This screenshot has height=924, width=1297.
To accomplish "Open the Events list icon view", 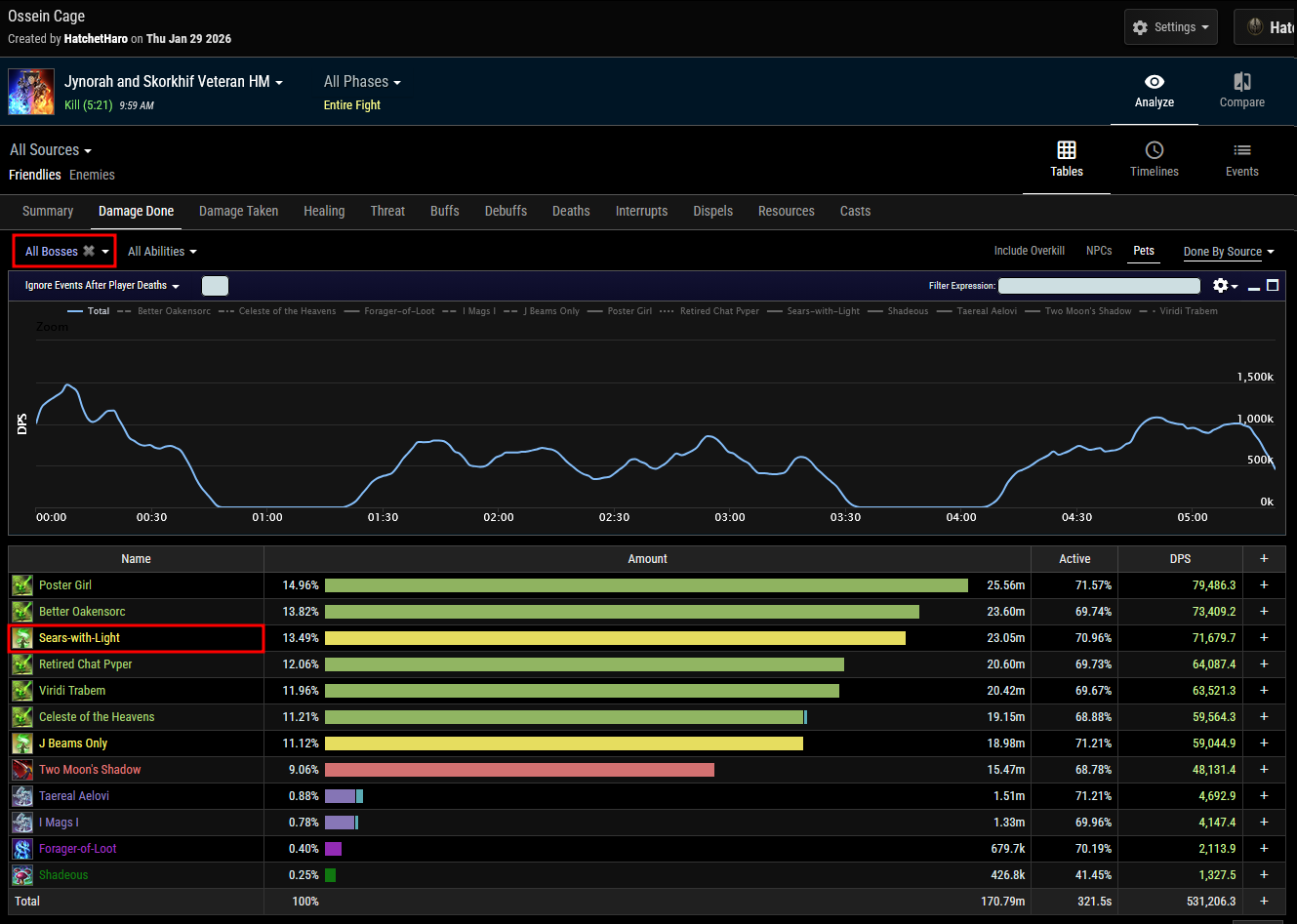I will point(1241,150).
